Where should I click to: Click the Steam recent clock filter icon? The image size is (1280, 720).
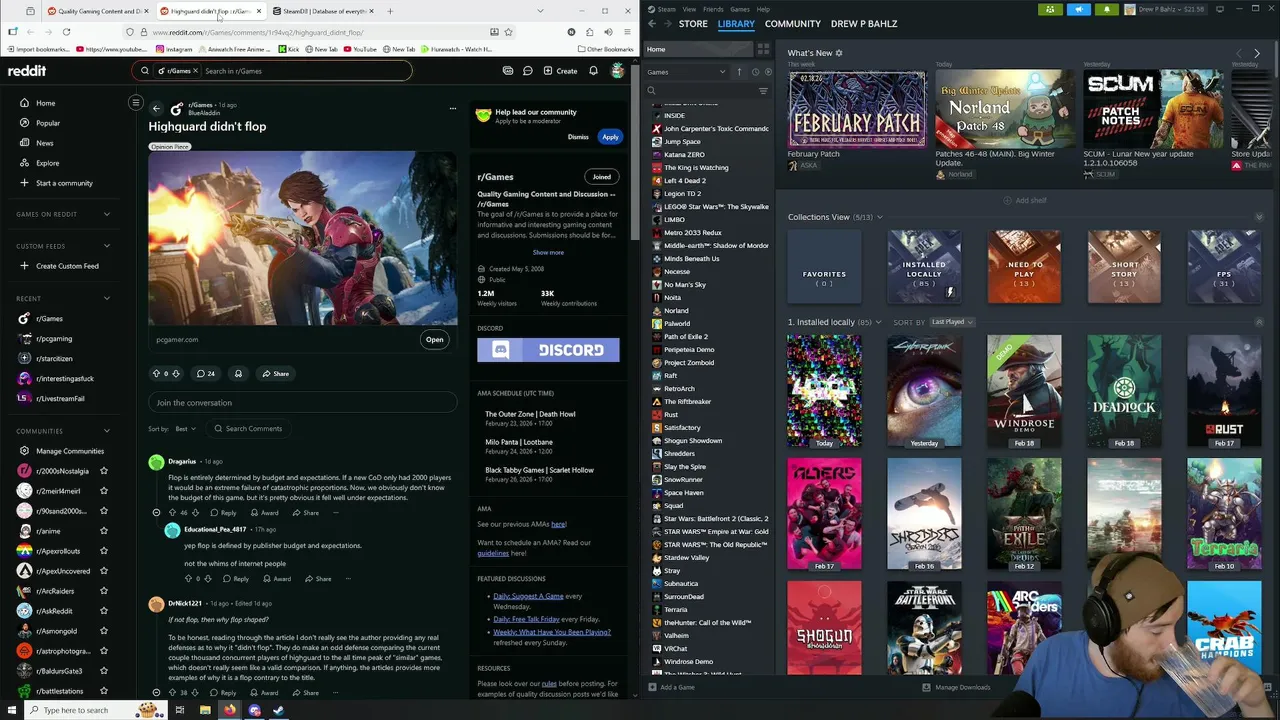755,72
